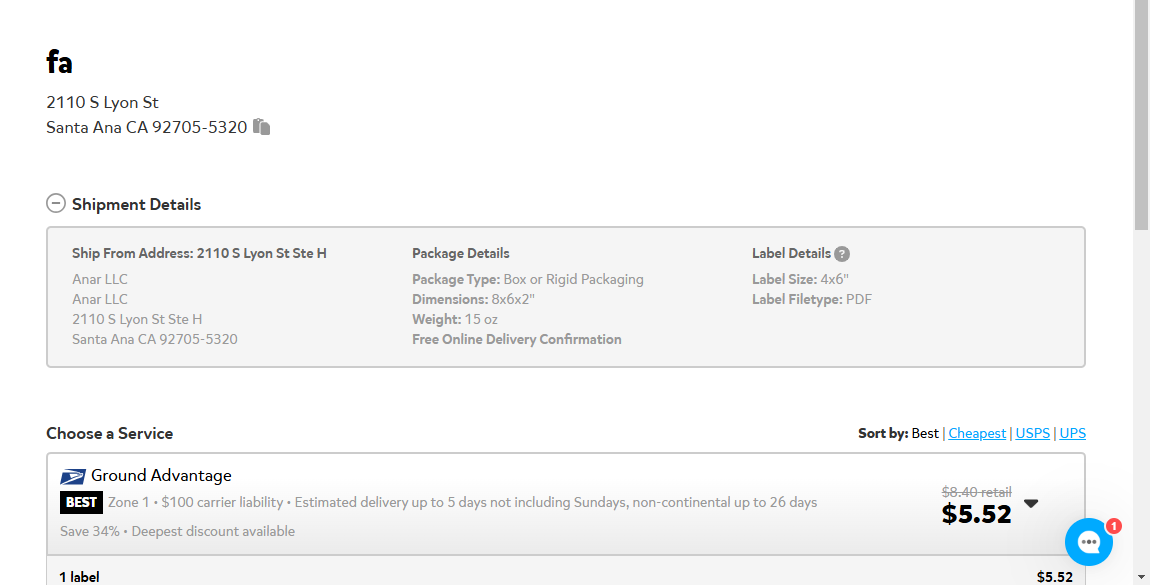The height and width of the screenshot is (585, 1150).
Task: Open the live chat bubble
Action: 1088,542
